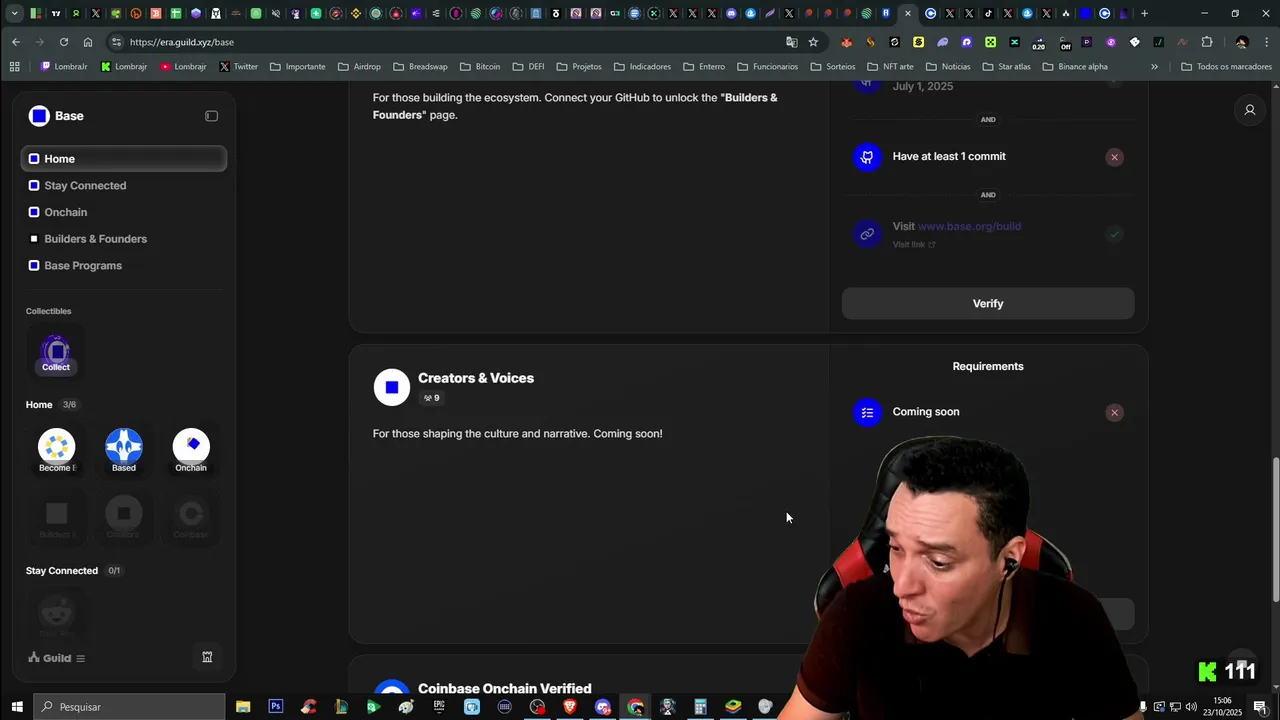1280x720 pixels.
Task: Click the Collect collectible badge
Action: (x=56, y=355)
